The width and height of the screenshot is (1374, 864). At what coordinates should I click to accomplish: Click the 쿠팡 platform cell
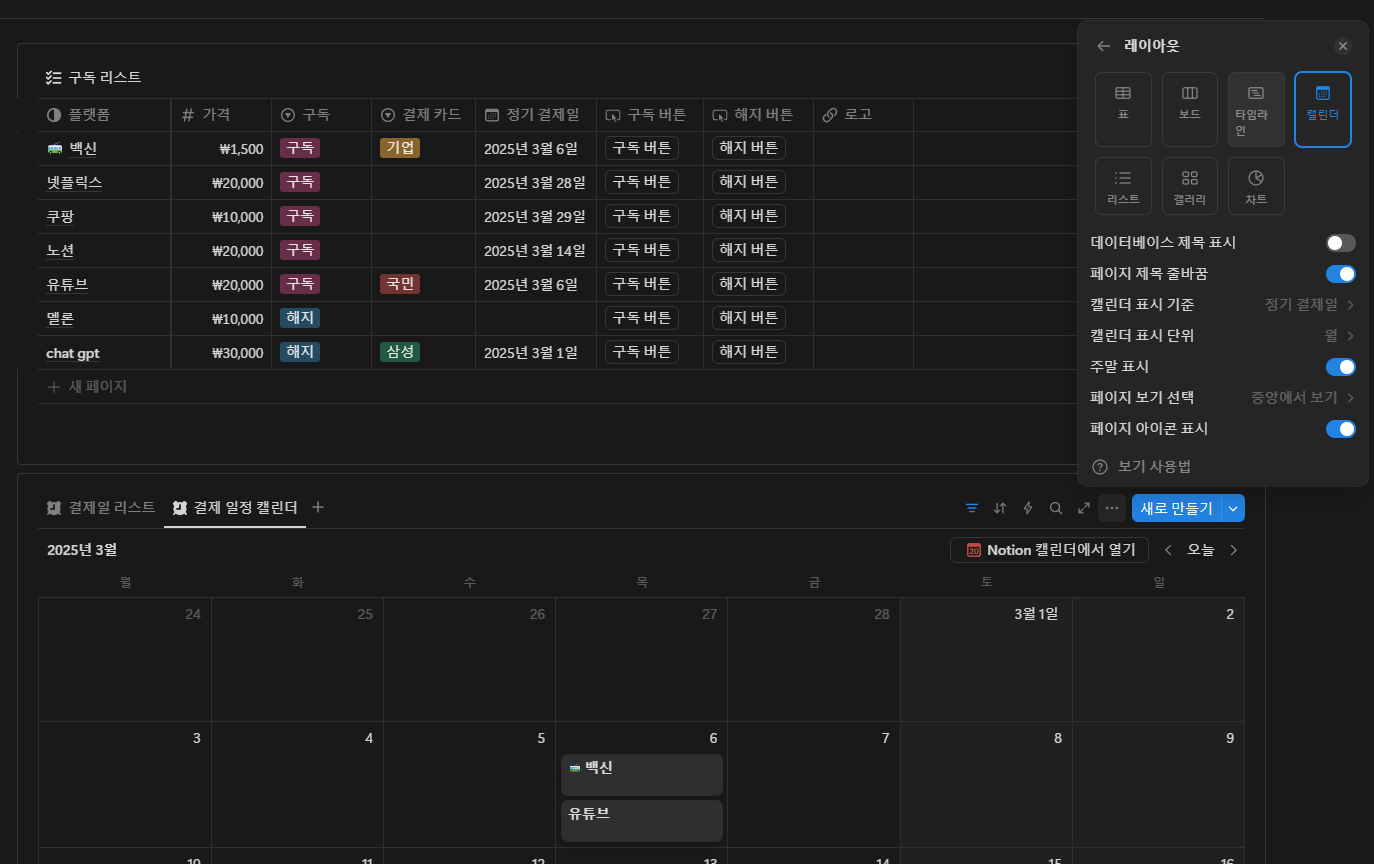tap(104, 216)
